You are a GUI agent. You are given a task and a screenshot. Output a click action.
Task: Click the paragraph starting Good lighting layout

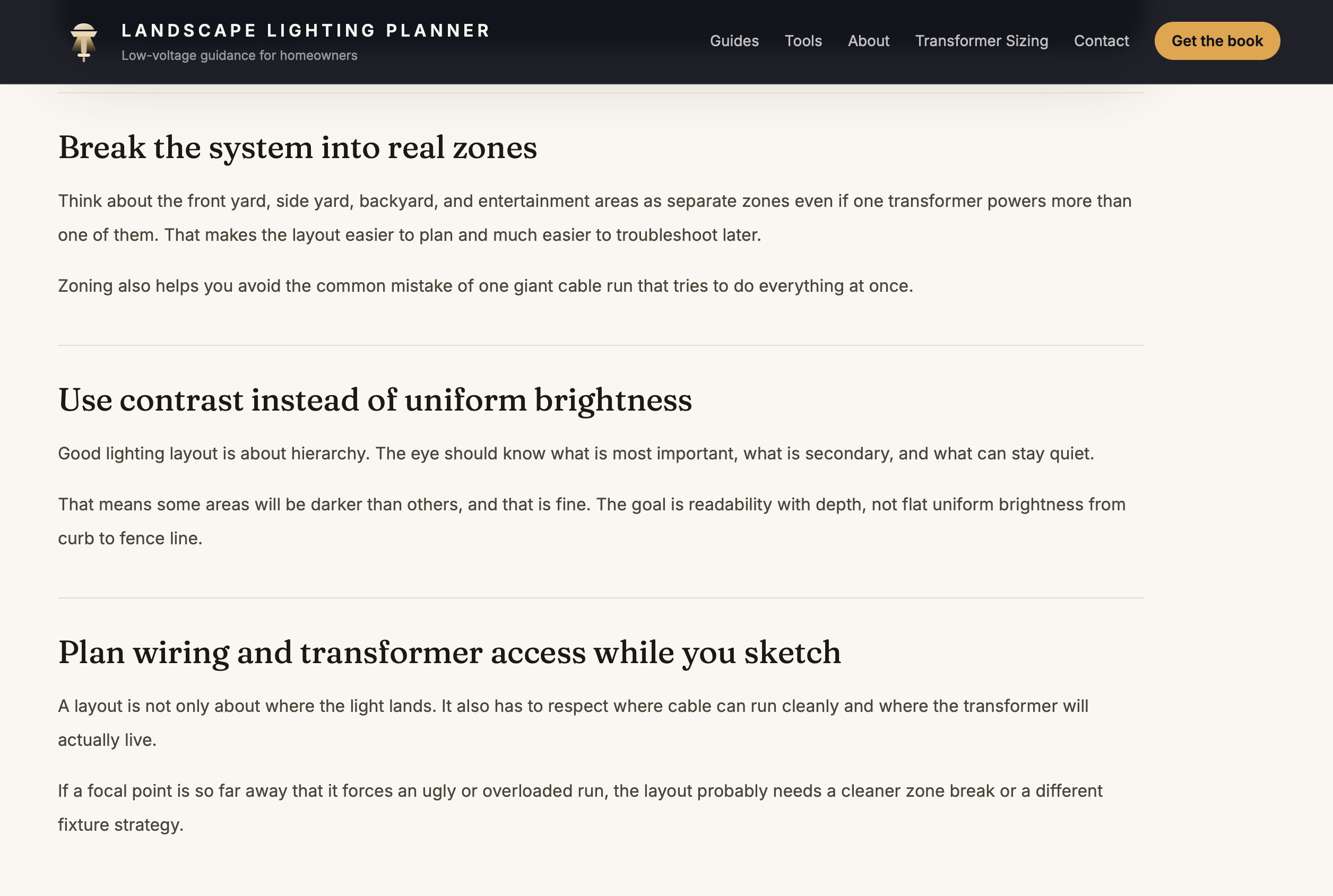point(576,454)
